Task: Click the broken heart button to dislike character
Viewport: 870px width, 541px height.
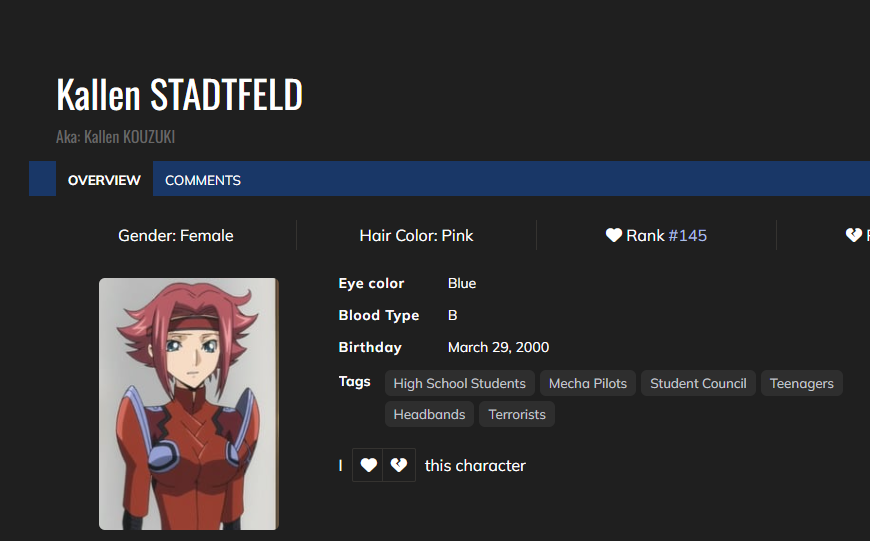Action: [x=399, y=465]
